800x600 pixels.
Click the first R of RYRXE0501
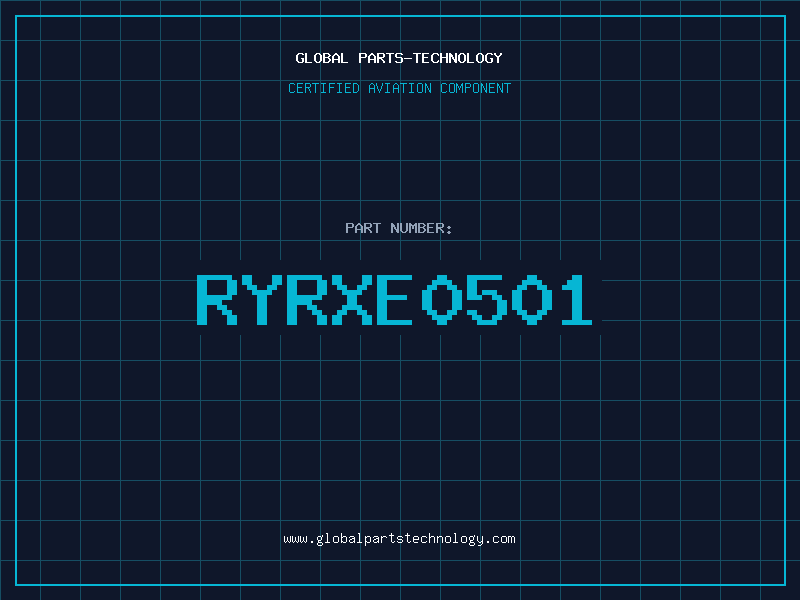(x=217, y=299)
